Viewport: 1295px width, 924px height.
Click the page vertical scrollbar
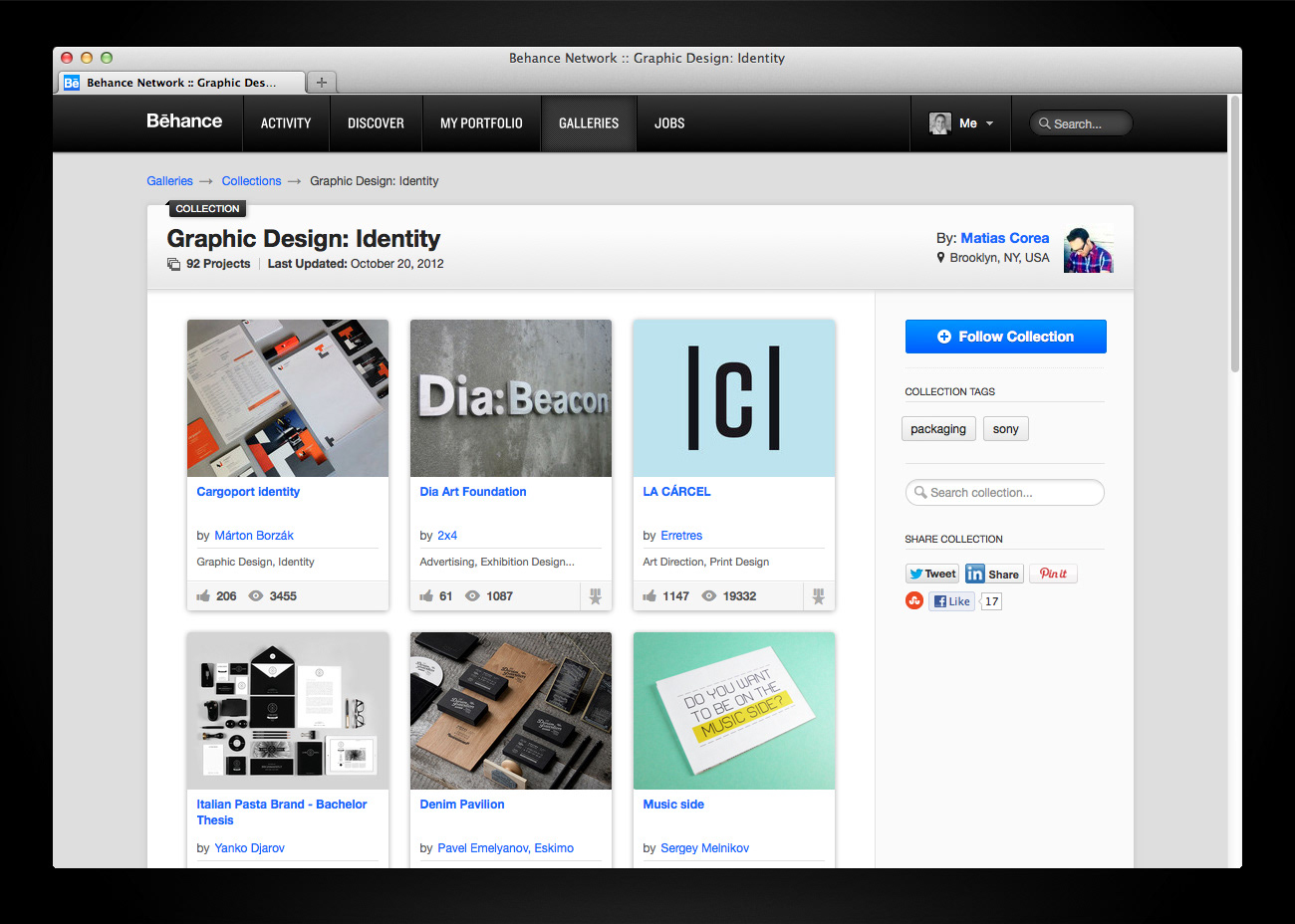click(x=1235, y=235)
